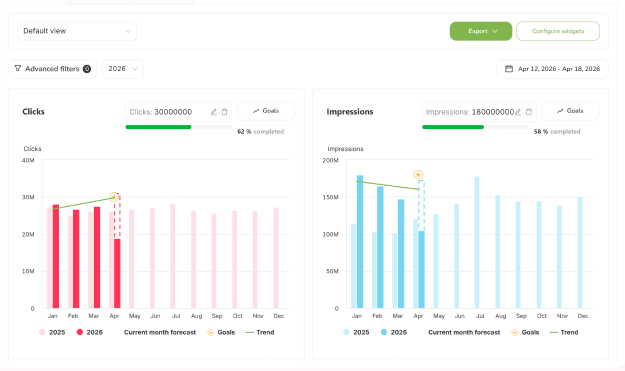Toggle Current month forecast in Impressions chart

coord(464,332)
